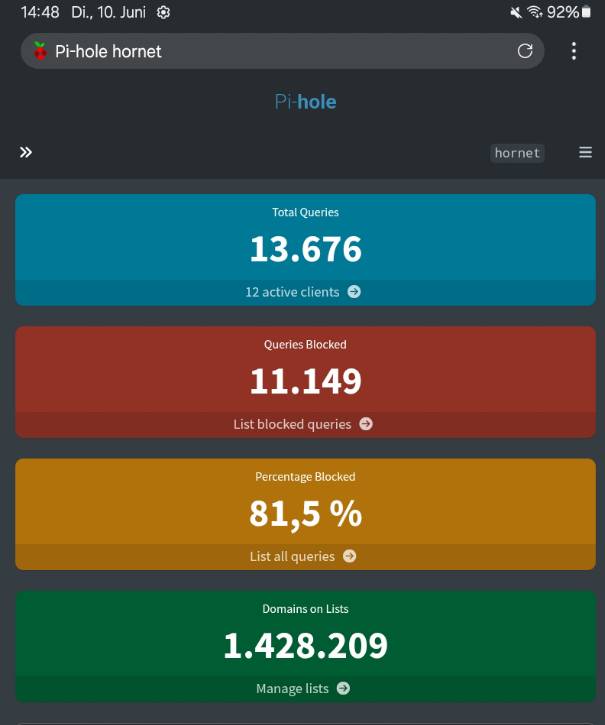The image size is (605, 725).
Task: Click arrow icon beside List all queries
Action: (350, 556)
